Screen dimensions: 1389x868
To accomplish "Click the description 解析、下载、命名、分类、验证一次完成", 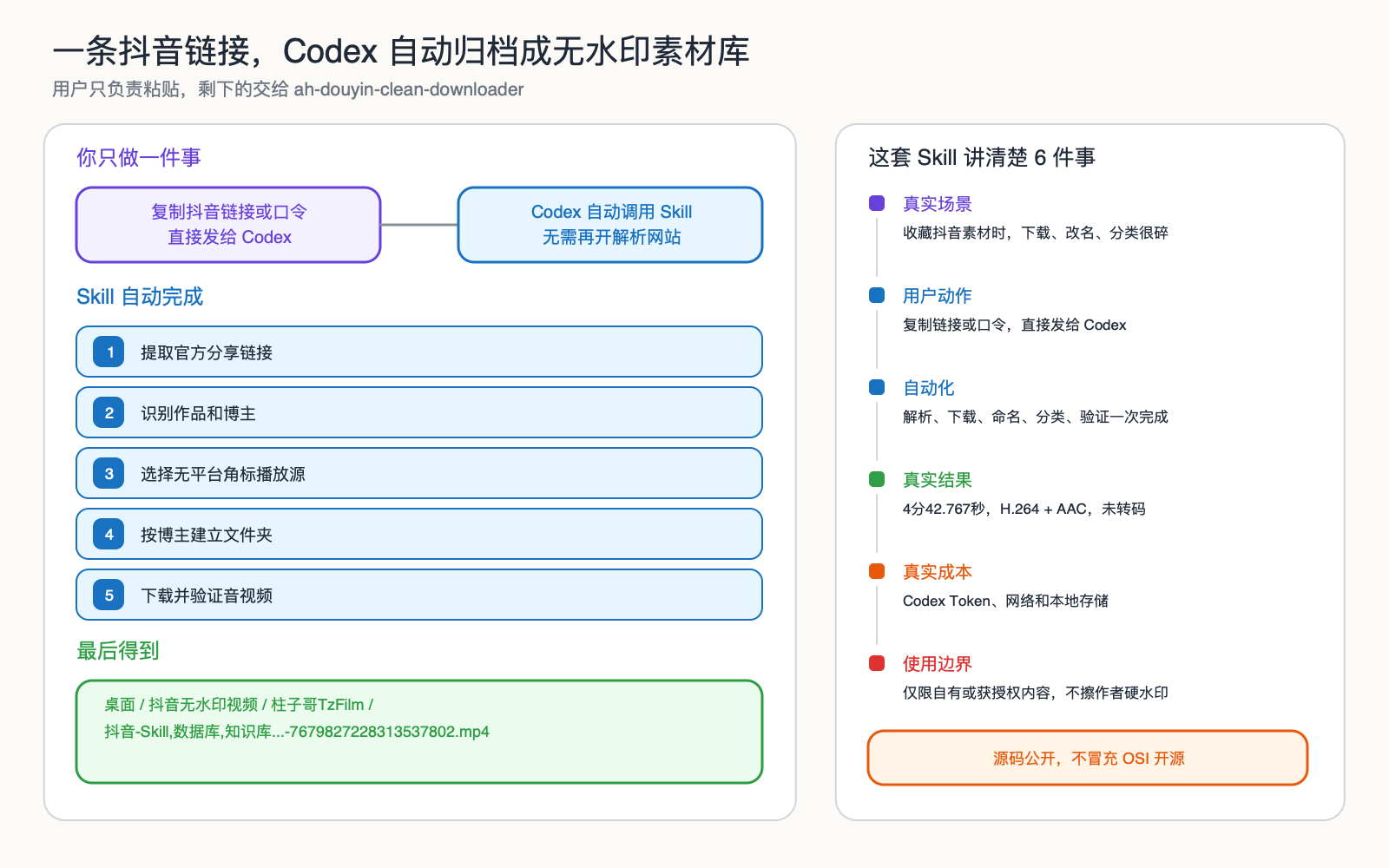I will (1036, 417).
